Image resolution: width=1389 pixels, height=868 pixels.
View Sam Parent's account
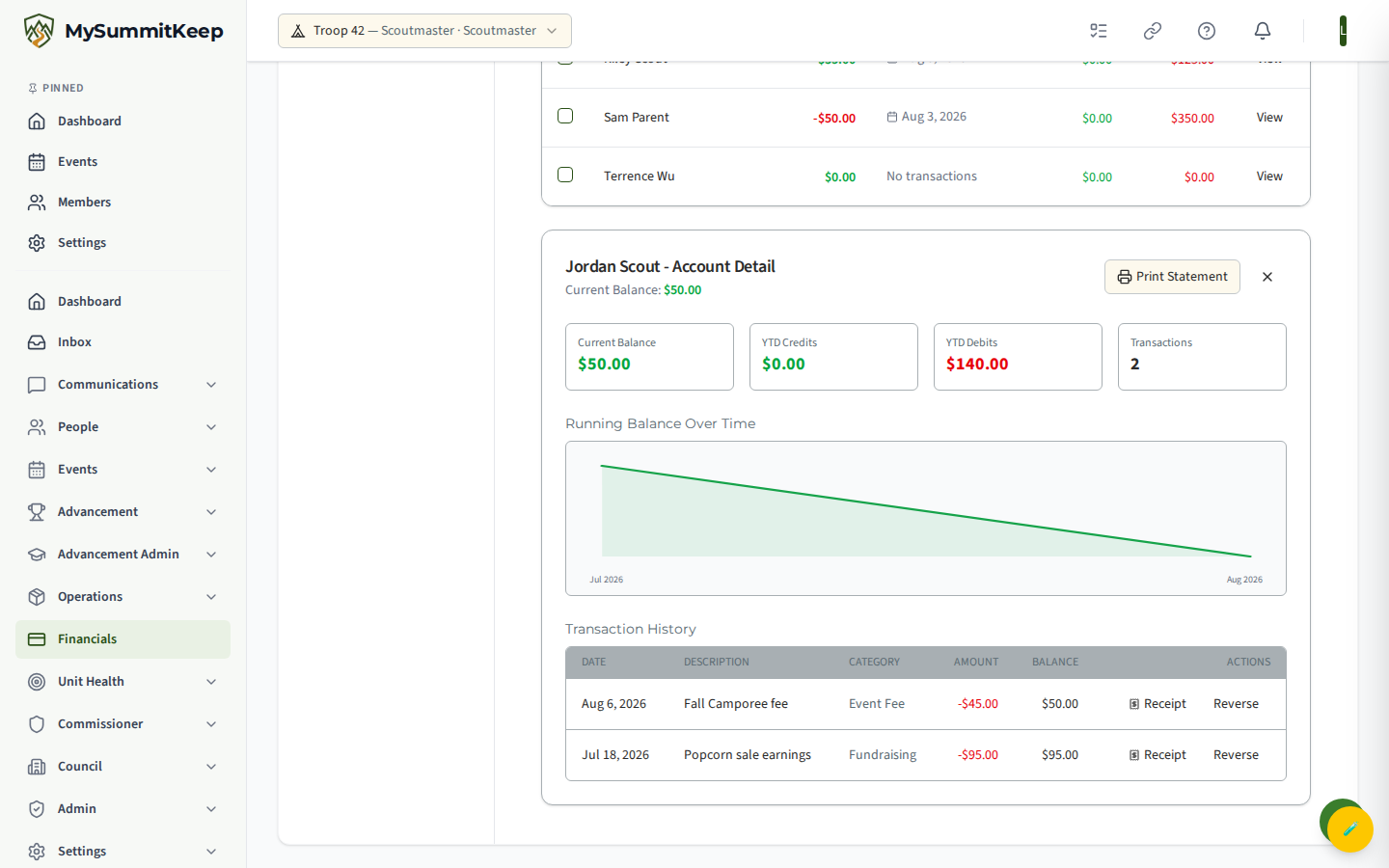(1269, 117)
